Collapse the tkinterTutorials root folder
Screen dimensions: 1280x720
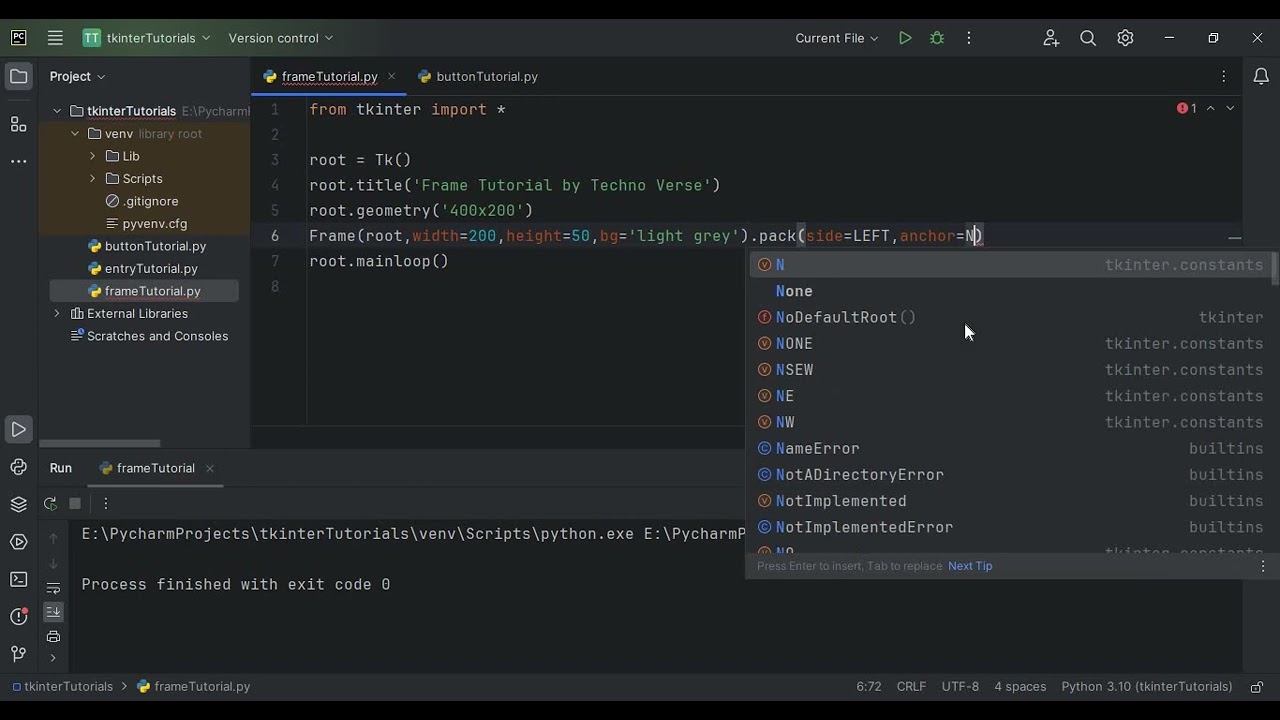[57, 111]
